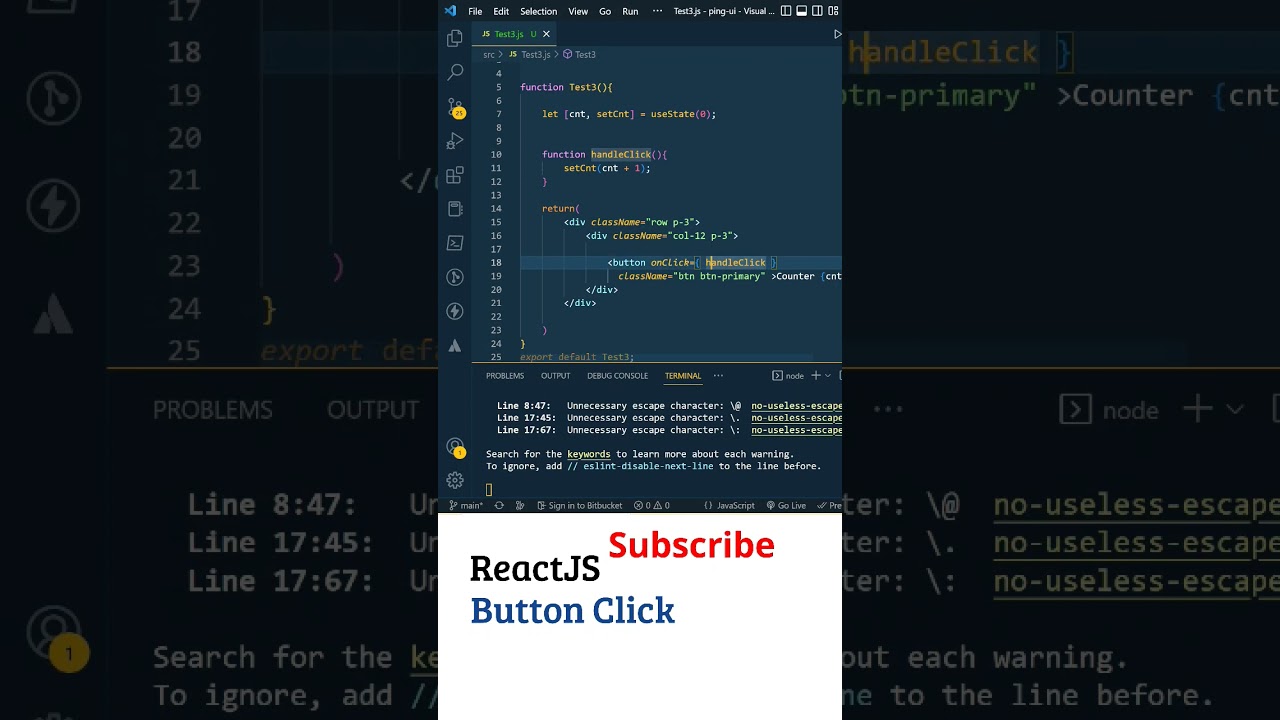Screen dimensions: 1280x720
Task: Switch to the PROBLEMS panel tab
Action: click(505, 376)
